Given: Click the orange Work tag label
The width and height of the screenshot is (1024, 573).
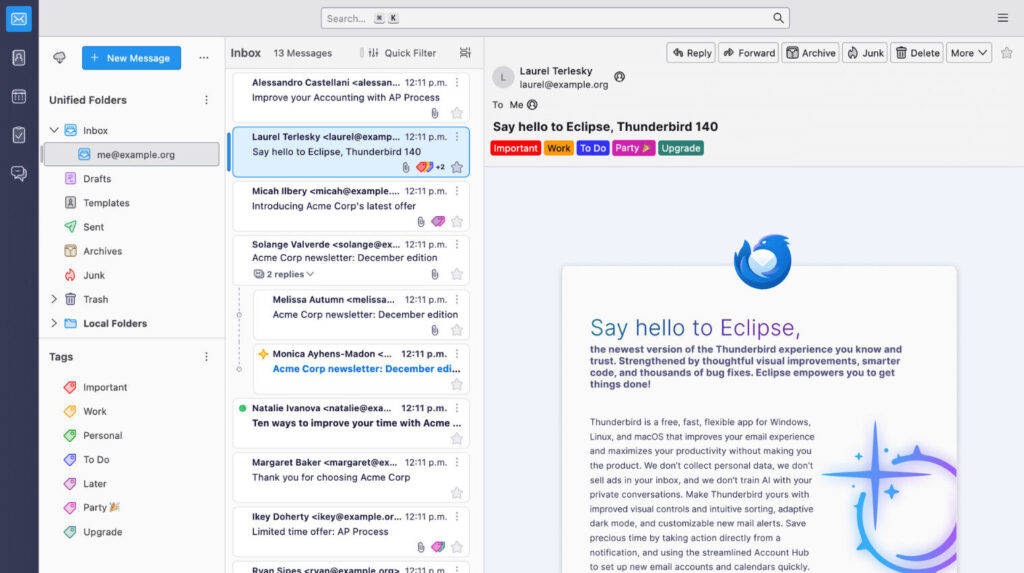Looking at the screenshot, I should coord(558,148).
